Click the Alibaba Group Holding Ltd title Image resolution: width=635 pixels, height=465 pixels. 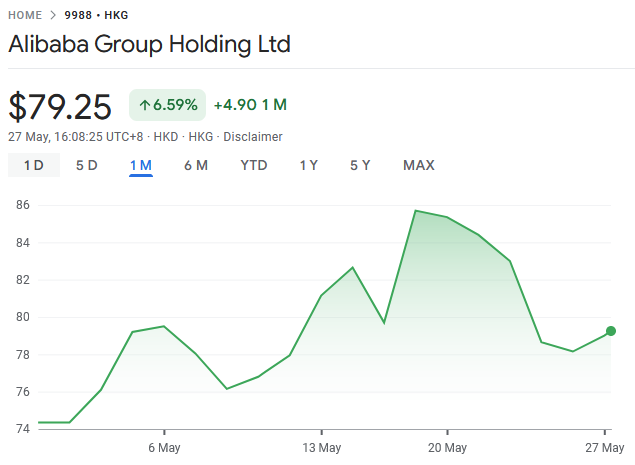pos(149,45)
